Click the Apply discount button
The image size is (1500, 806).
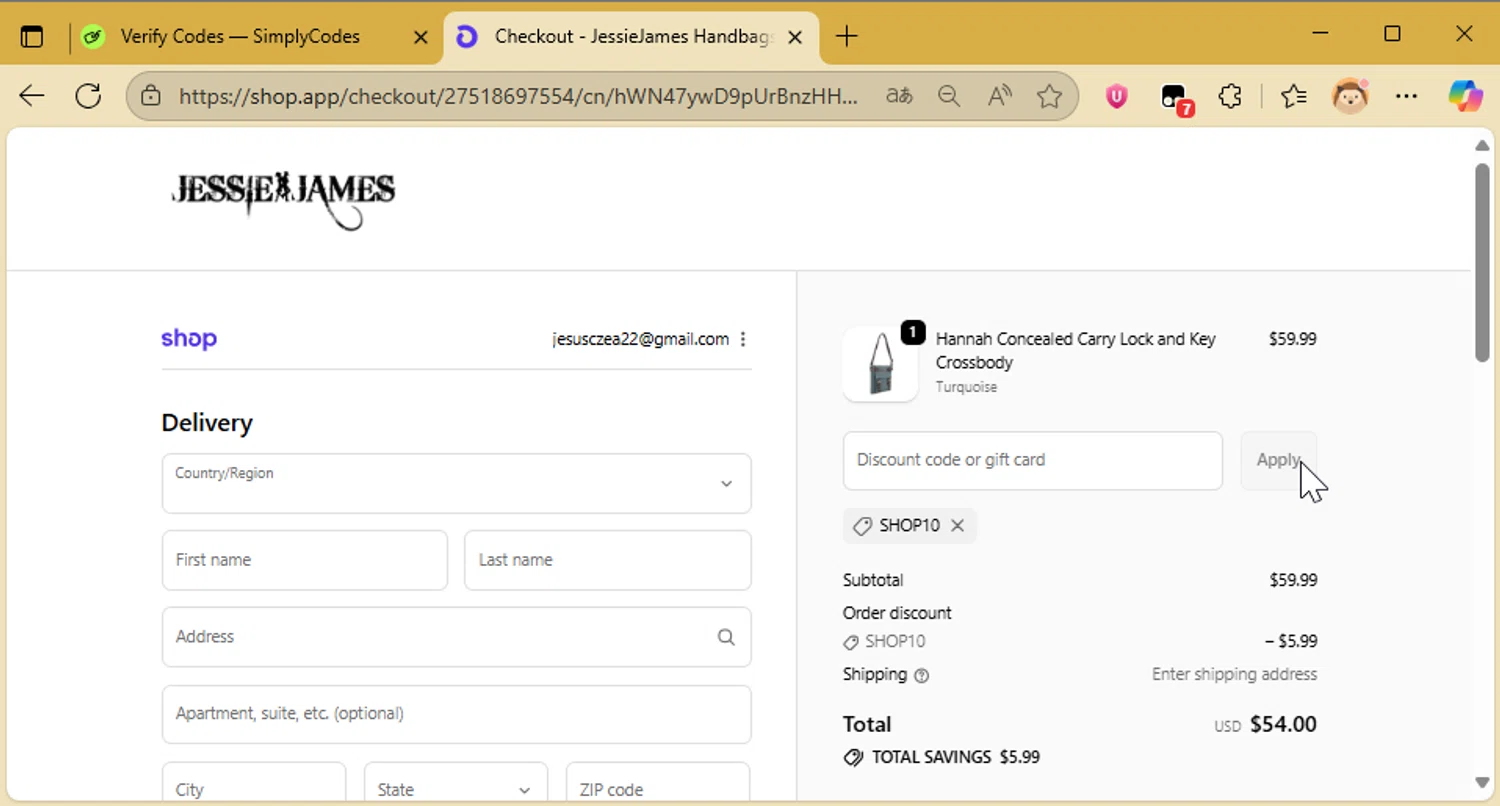coord(1278,461)
